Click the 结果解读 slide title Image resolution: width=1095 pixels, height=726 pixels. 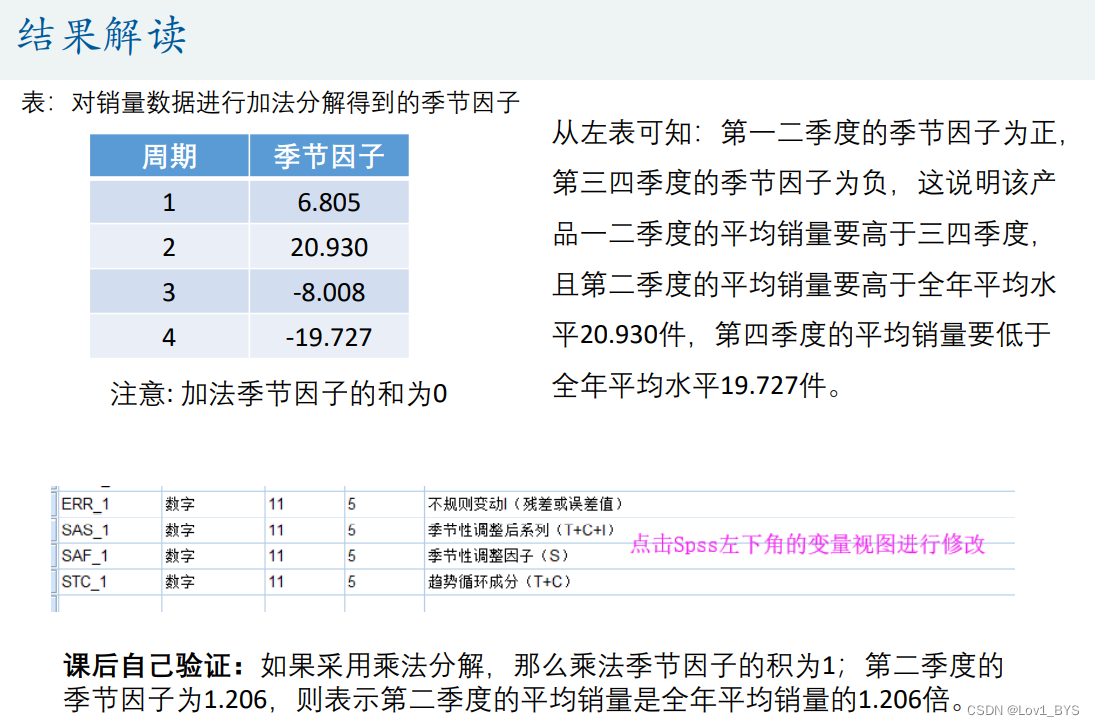click(102, 37)
